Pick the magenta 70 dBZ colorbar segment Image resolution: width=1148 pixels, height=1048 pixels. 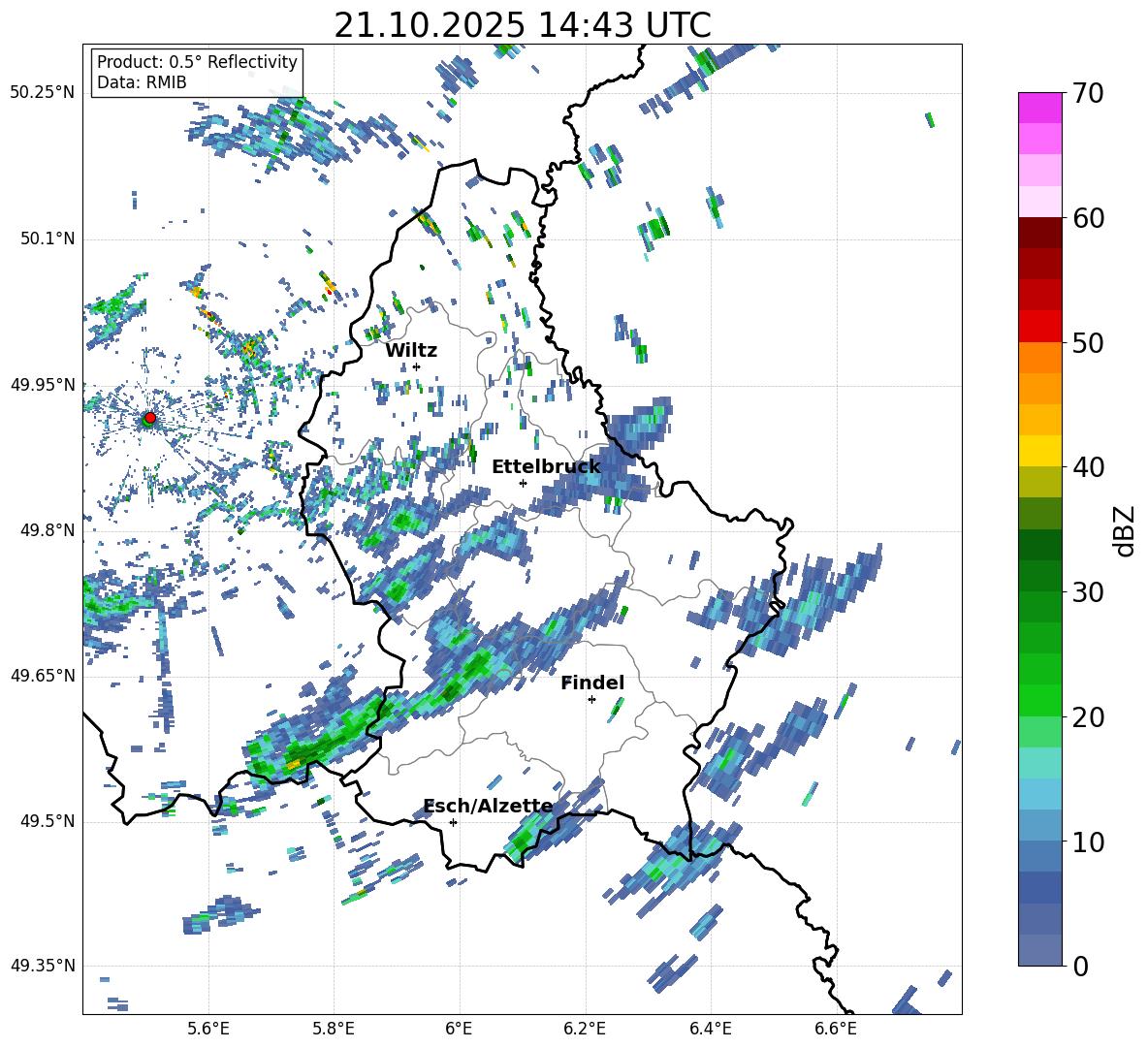pyautogui.click(x=1039, y=108)
